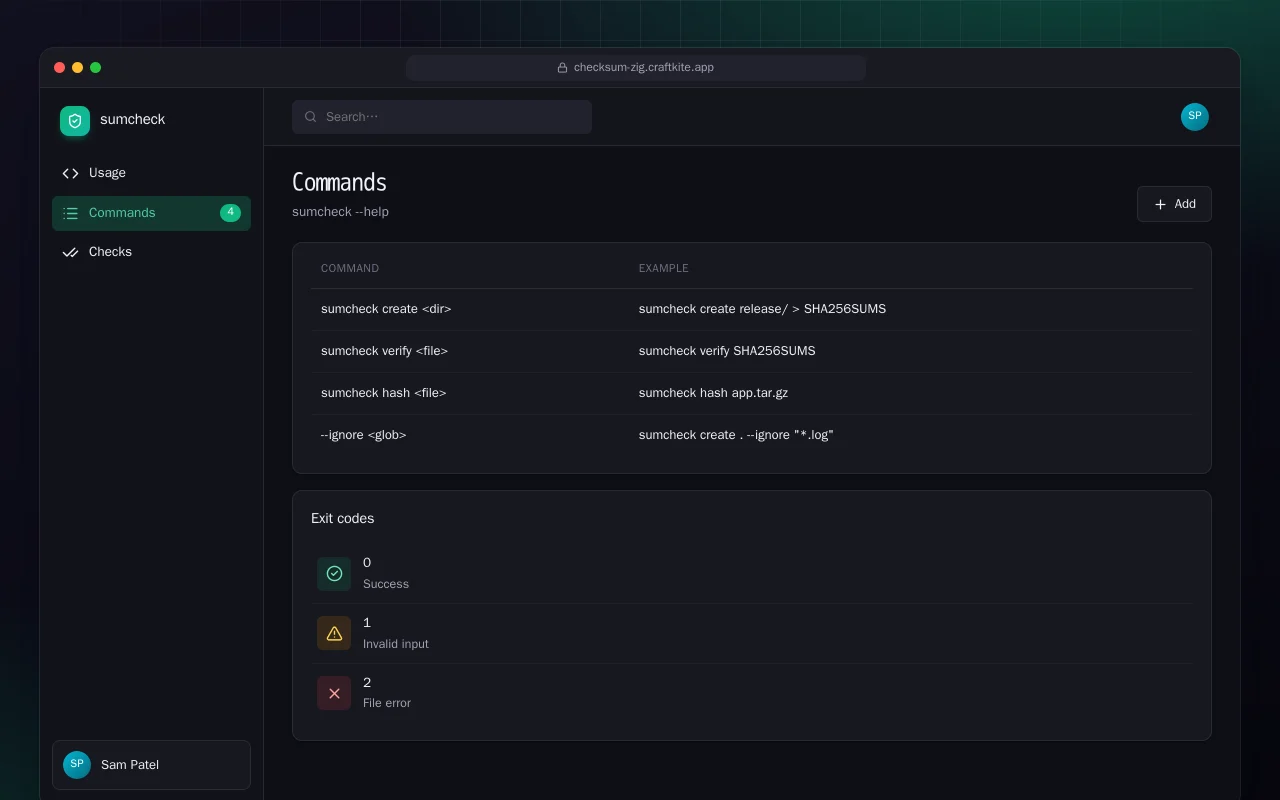Click the yellow warning triangle icon

click(x=334, y=634)
